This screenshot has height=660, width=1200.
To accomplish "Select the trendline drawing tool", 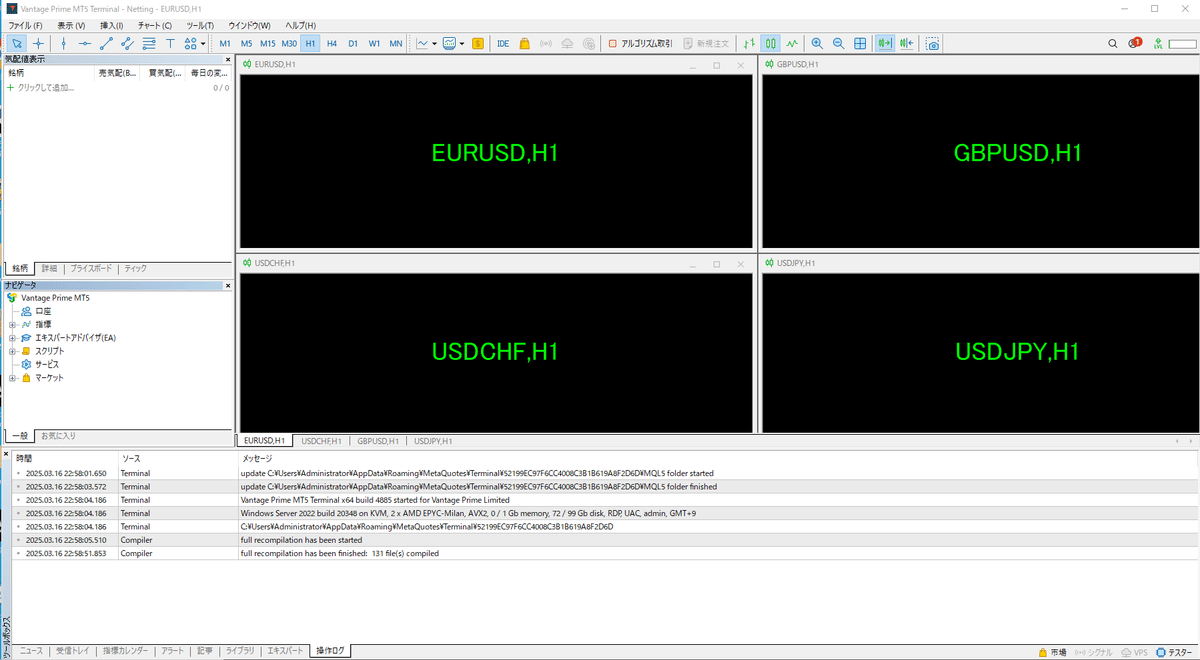I will click(106, 43).
